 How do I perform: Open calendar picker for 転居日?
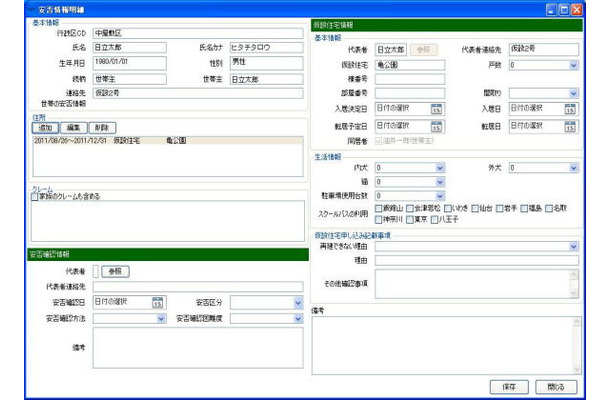(x=570, y=126)
